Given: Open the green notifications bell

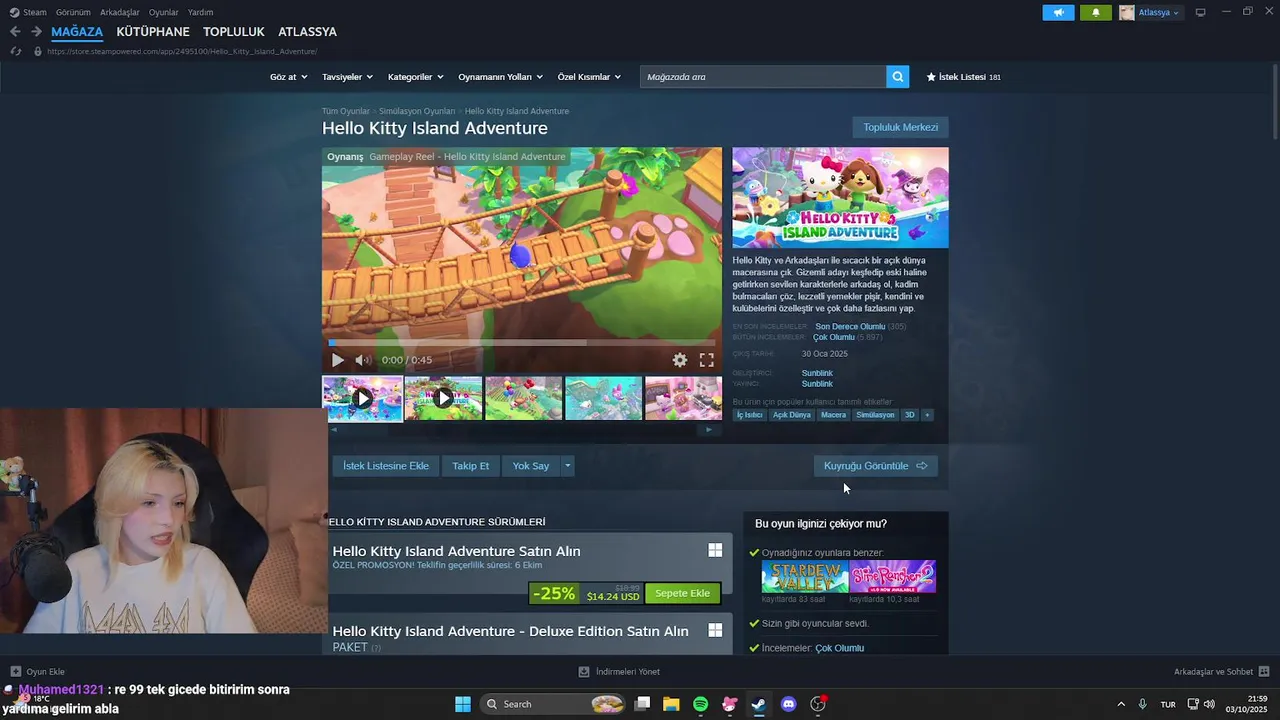Looking at the screenshot, I should click(1096, 12).
